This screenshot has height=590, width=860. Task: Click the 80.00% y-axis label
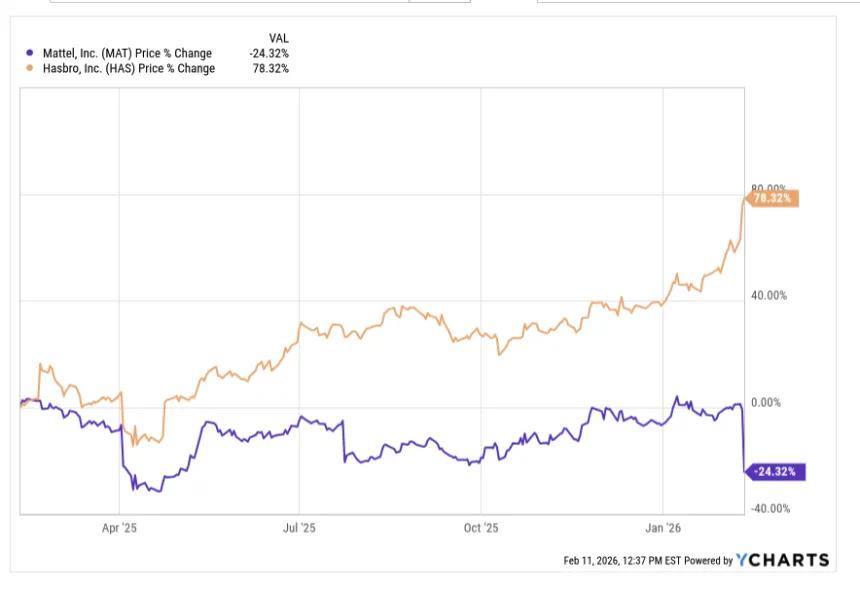769,188
